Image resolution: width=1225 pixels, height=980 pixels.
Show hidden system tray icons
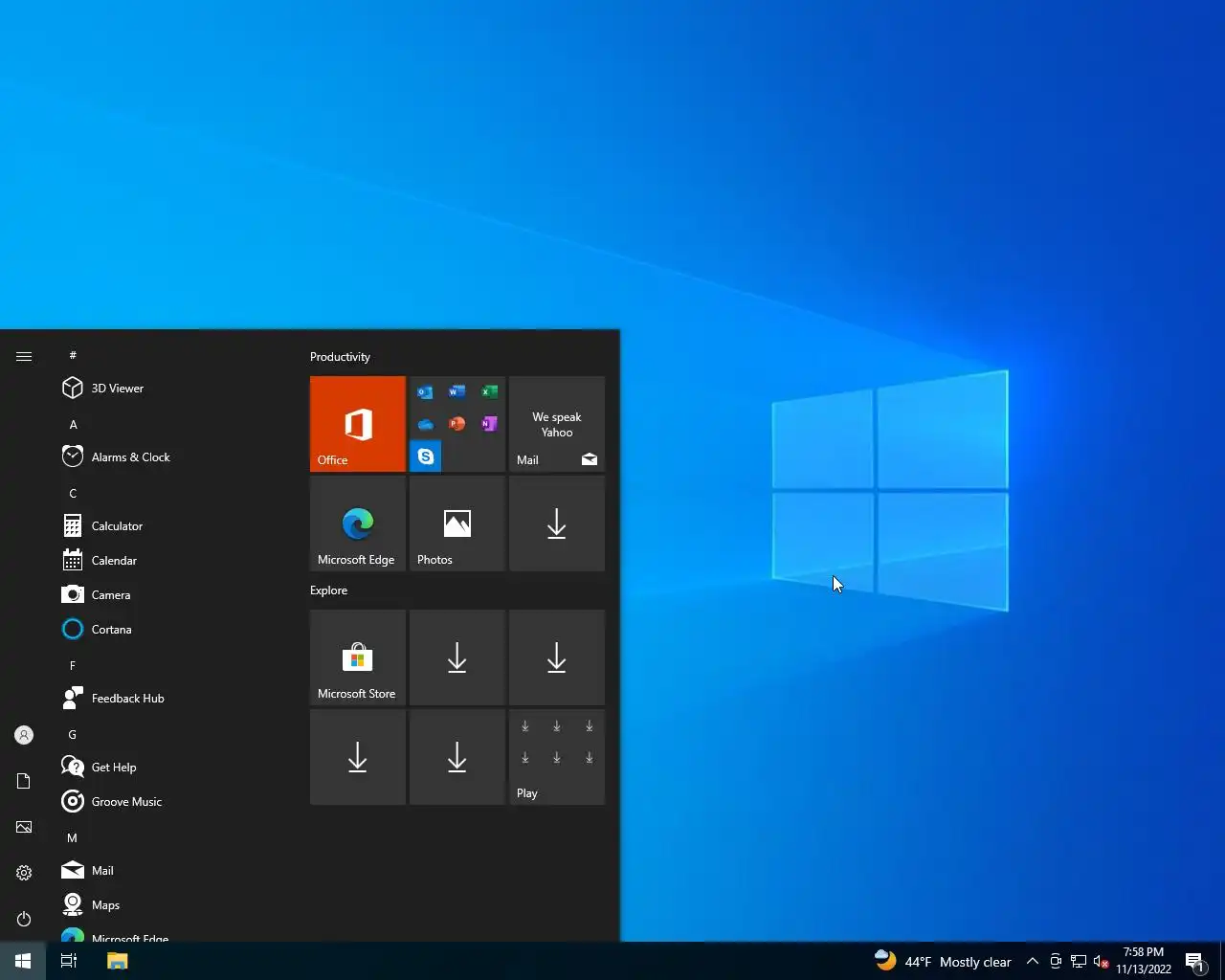coord(1033,961)
